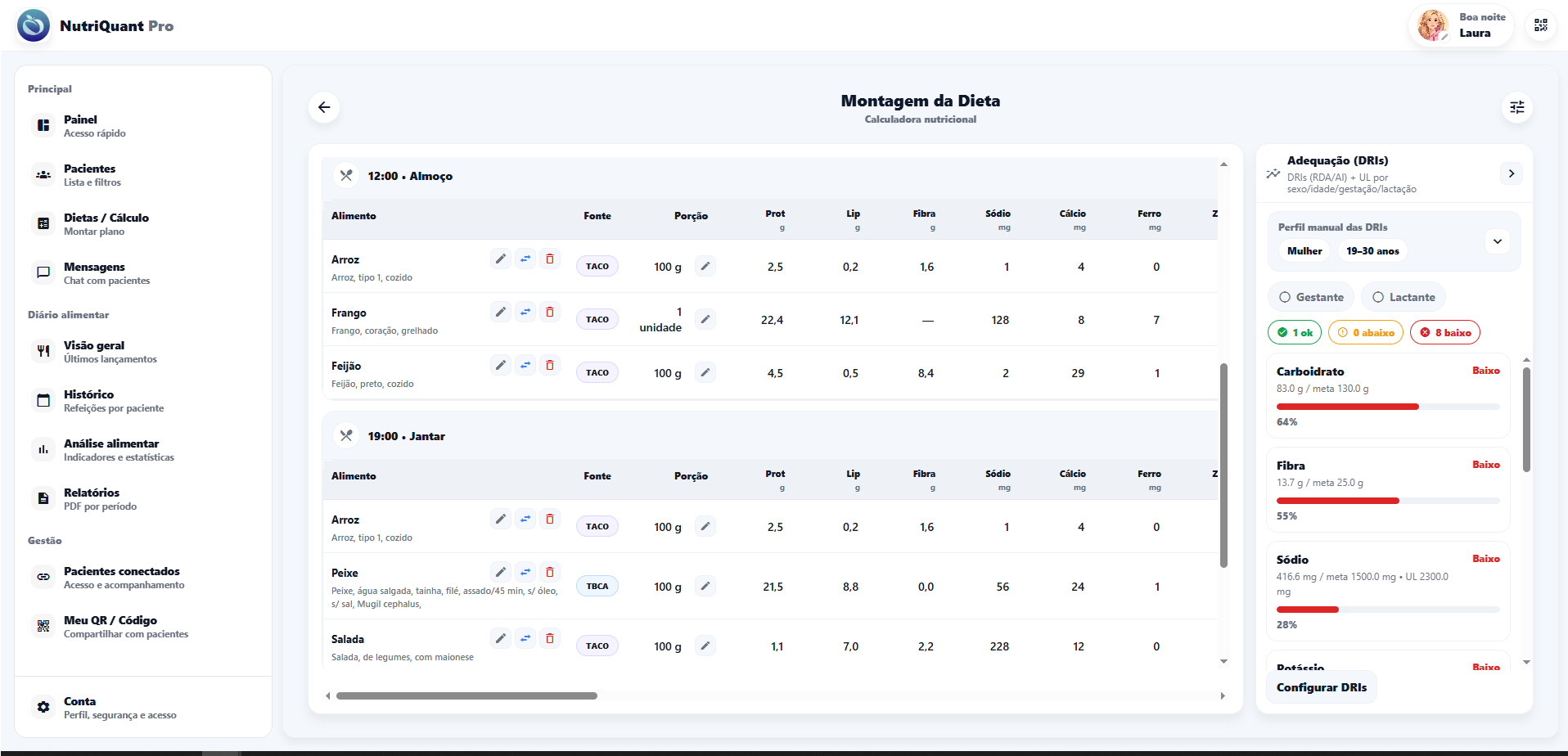Expand the Adequação (DRIs) panel chevron
The width and height of the screenshot is (1568, 756).
pyautogui.click(x=1511, y=173)
